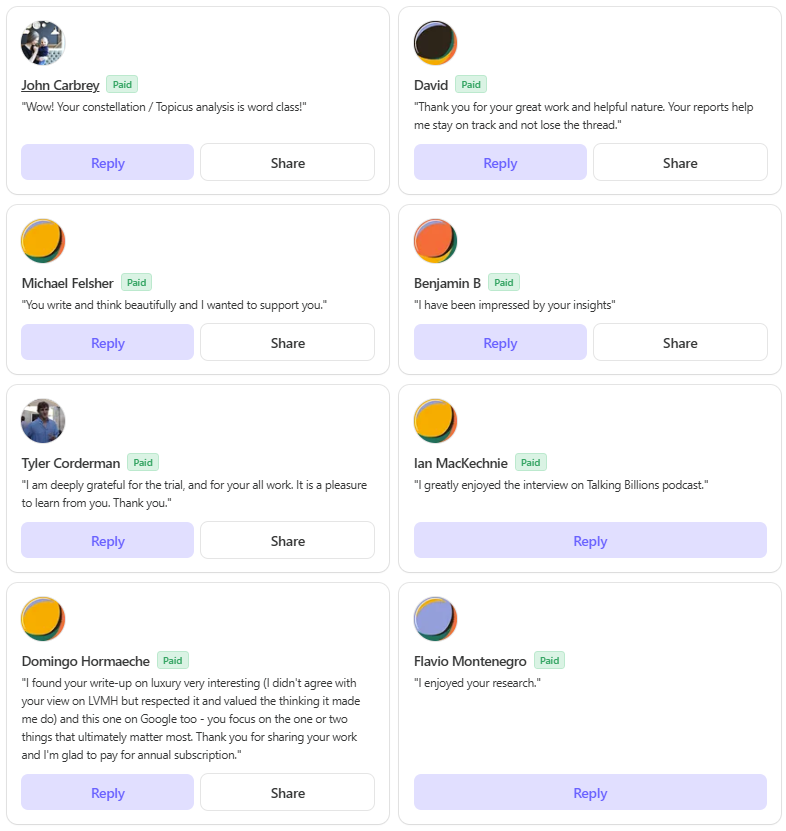
Task: Share David's testimonial
Action: point(680,162)
